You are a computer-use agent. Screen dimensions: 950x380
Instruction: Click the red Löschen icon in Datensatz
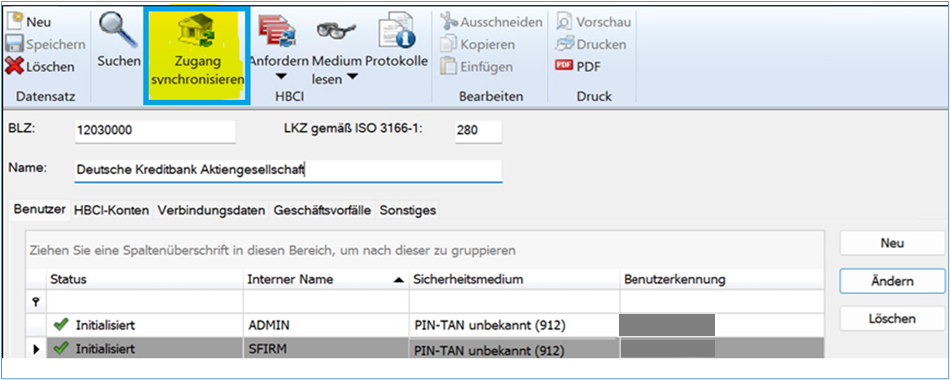click(14, 66)
